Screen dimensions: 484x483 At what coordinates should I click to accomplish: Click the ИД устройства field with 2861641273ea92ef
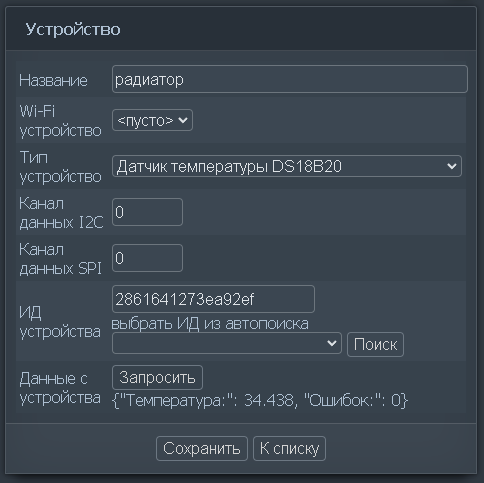tap(213, 299)
